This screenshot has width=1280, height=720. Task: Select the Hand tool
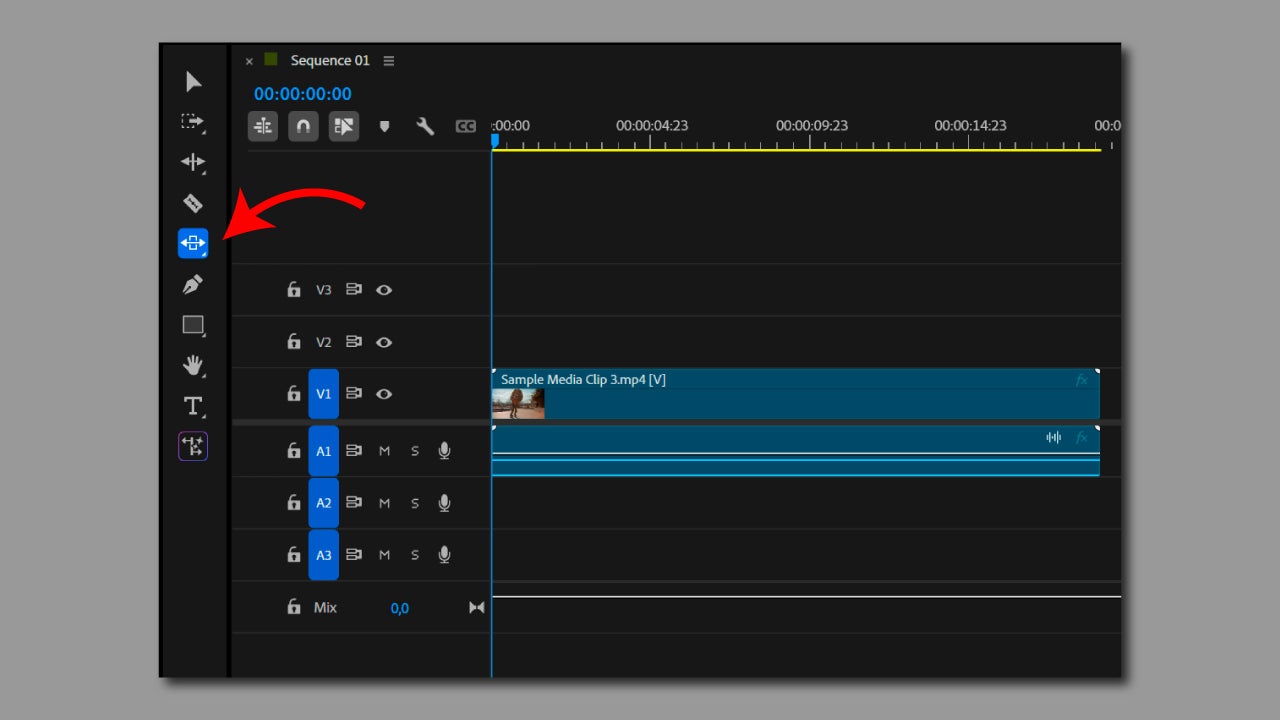pyautogui.click(x=193, y=365)
